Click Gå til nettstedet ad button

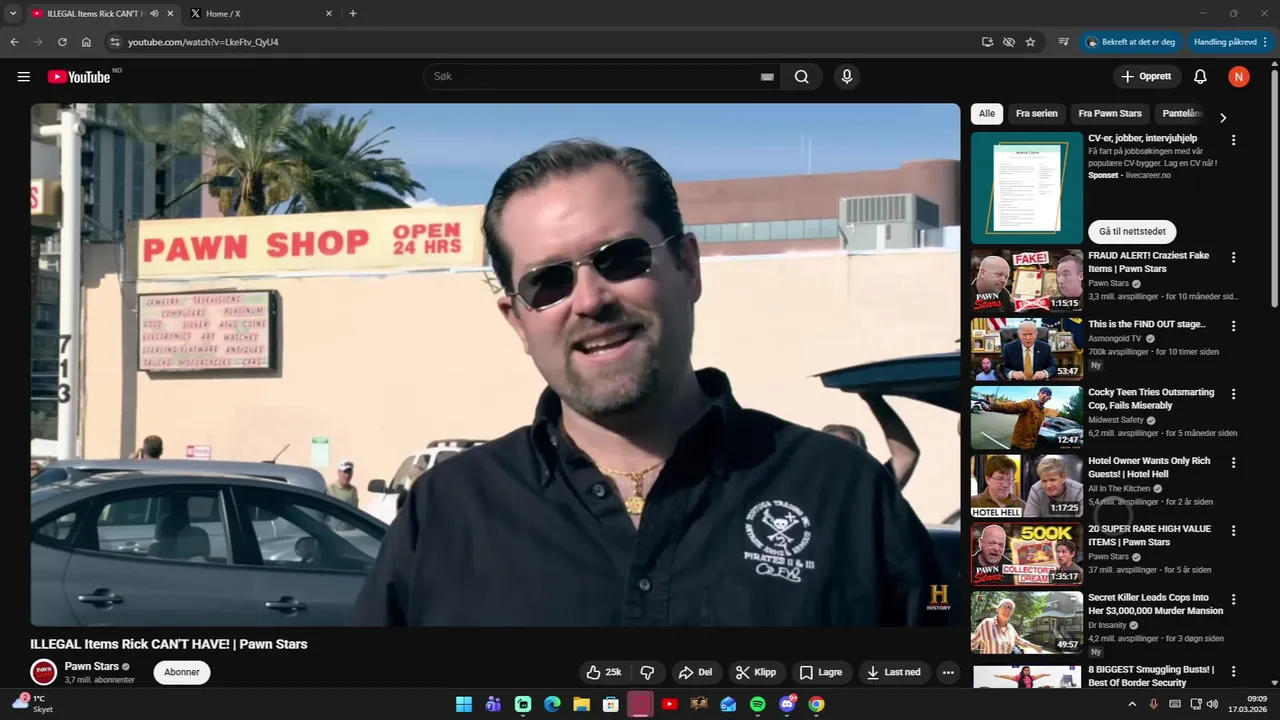coord(1132,231)
